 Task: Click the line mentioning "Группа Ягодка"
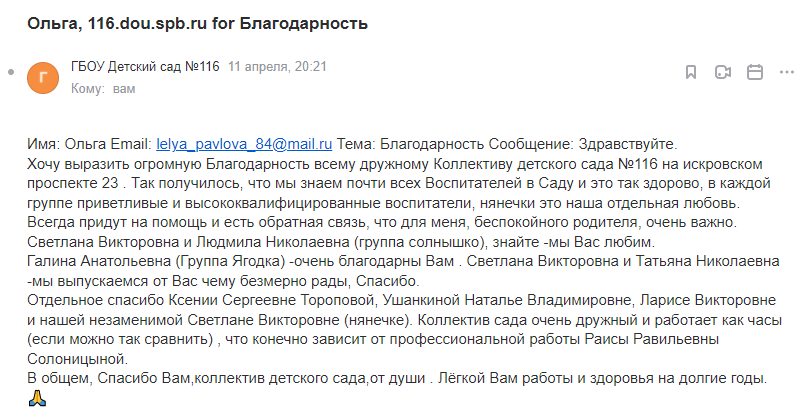(x=403, y=261)
